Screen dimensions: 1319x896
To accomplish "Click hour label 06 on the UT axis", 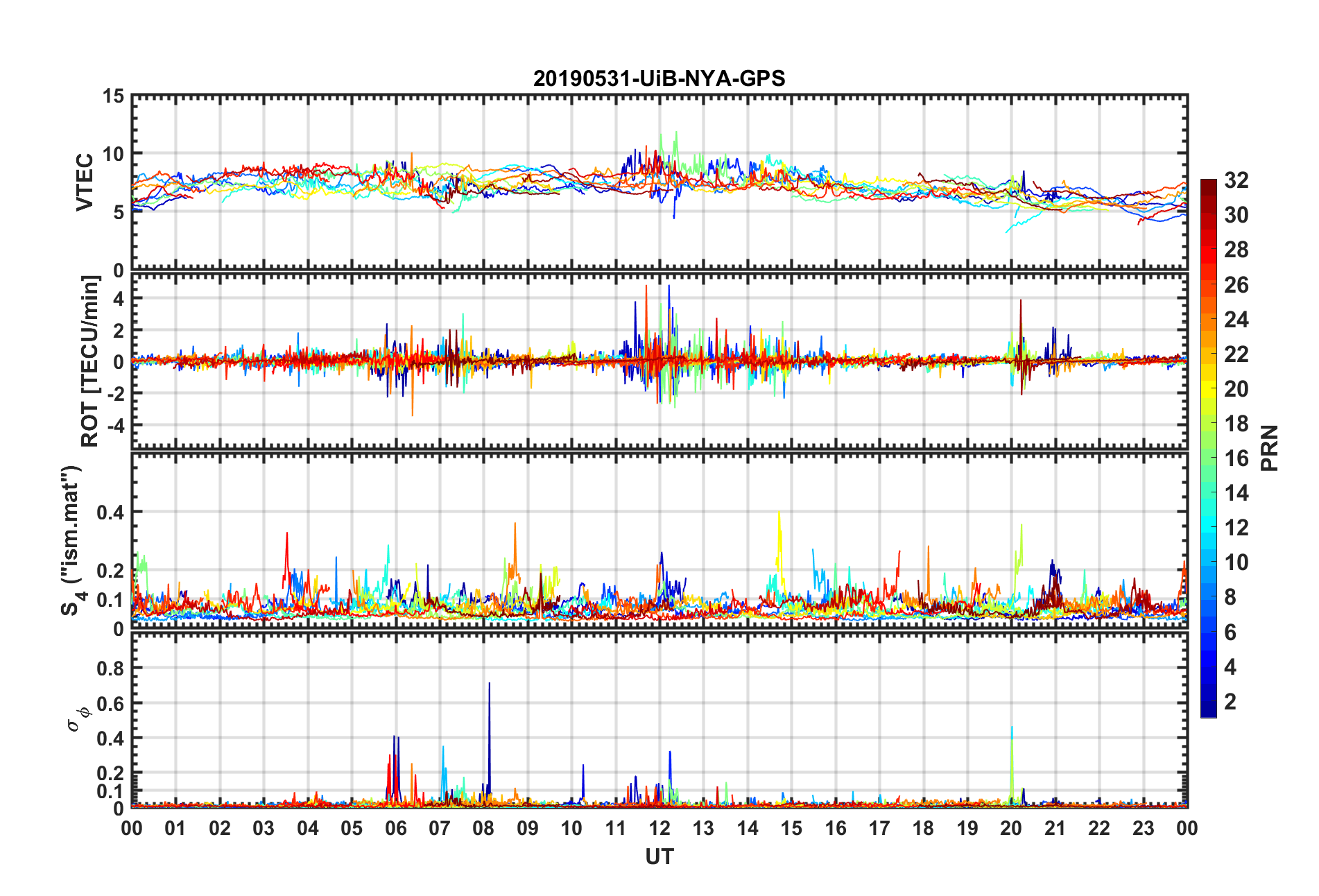I will [396, 828].
